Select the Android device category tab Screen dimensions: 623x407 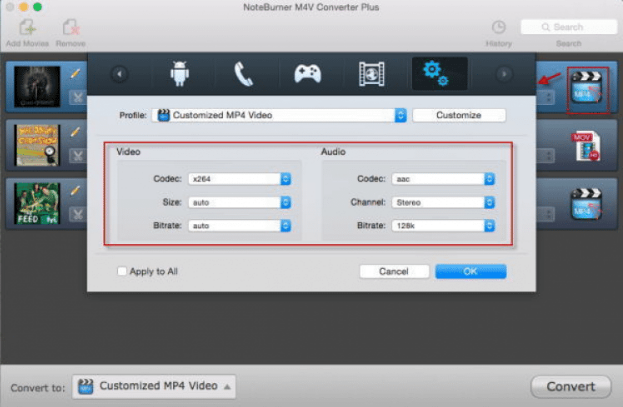tap(180, 74)
